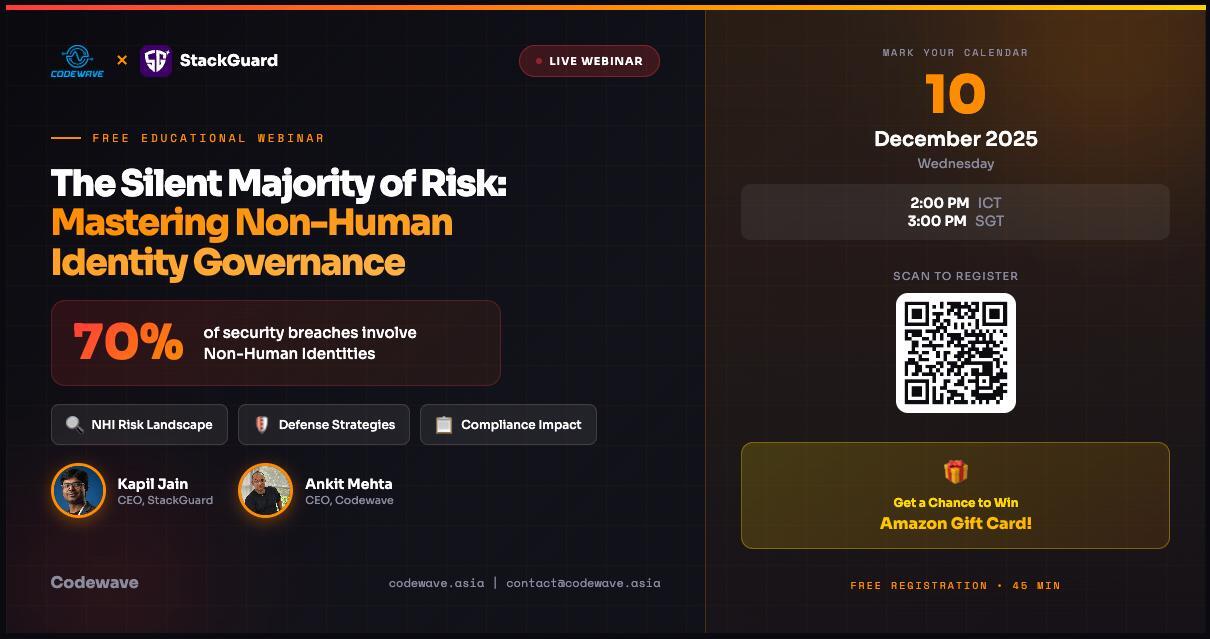The width and height of the screenshot is (1210, 639).
Task: Click the X between Codewave and StackGuard logos
Action: click(x=124, y=58)
